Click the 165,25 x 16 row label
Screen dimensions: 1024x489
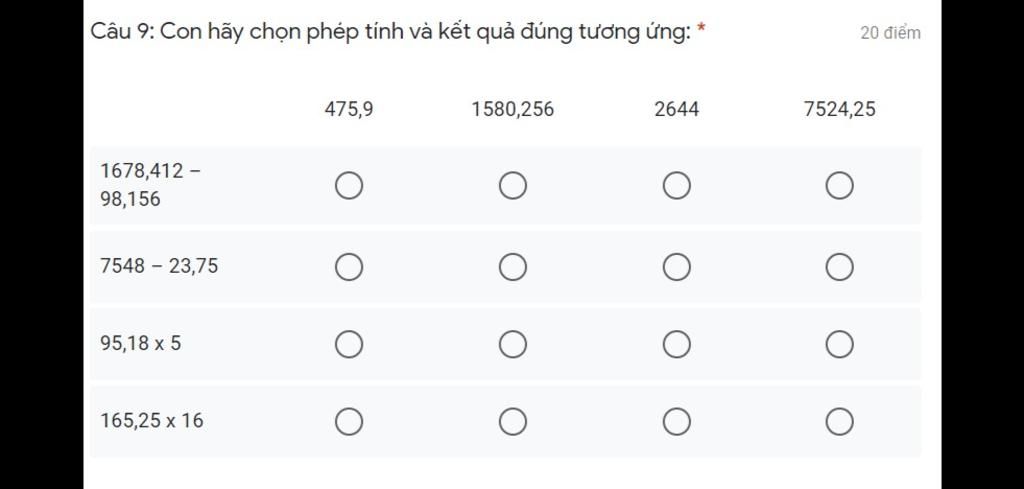pyautogui.click(x=152, y=421)
